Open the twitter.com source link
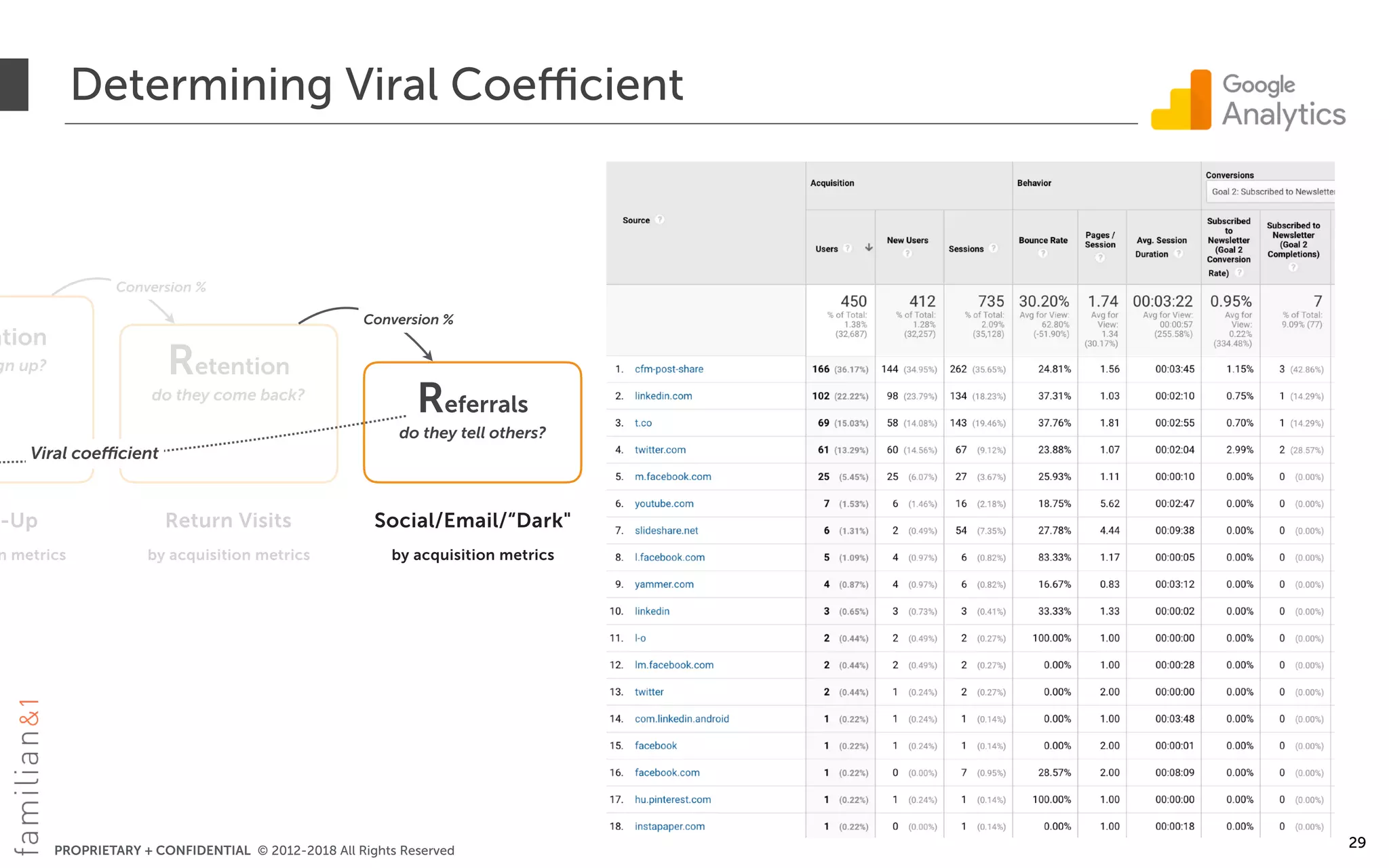 (660, 450)
